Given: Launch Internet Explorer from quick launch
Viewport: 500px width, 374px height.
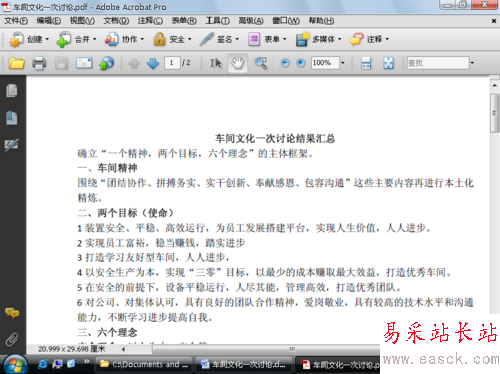Looking at the screenshot, I should tap(42, 364).
